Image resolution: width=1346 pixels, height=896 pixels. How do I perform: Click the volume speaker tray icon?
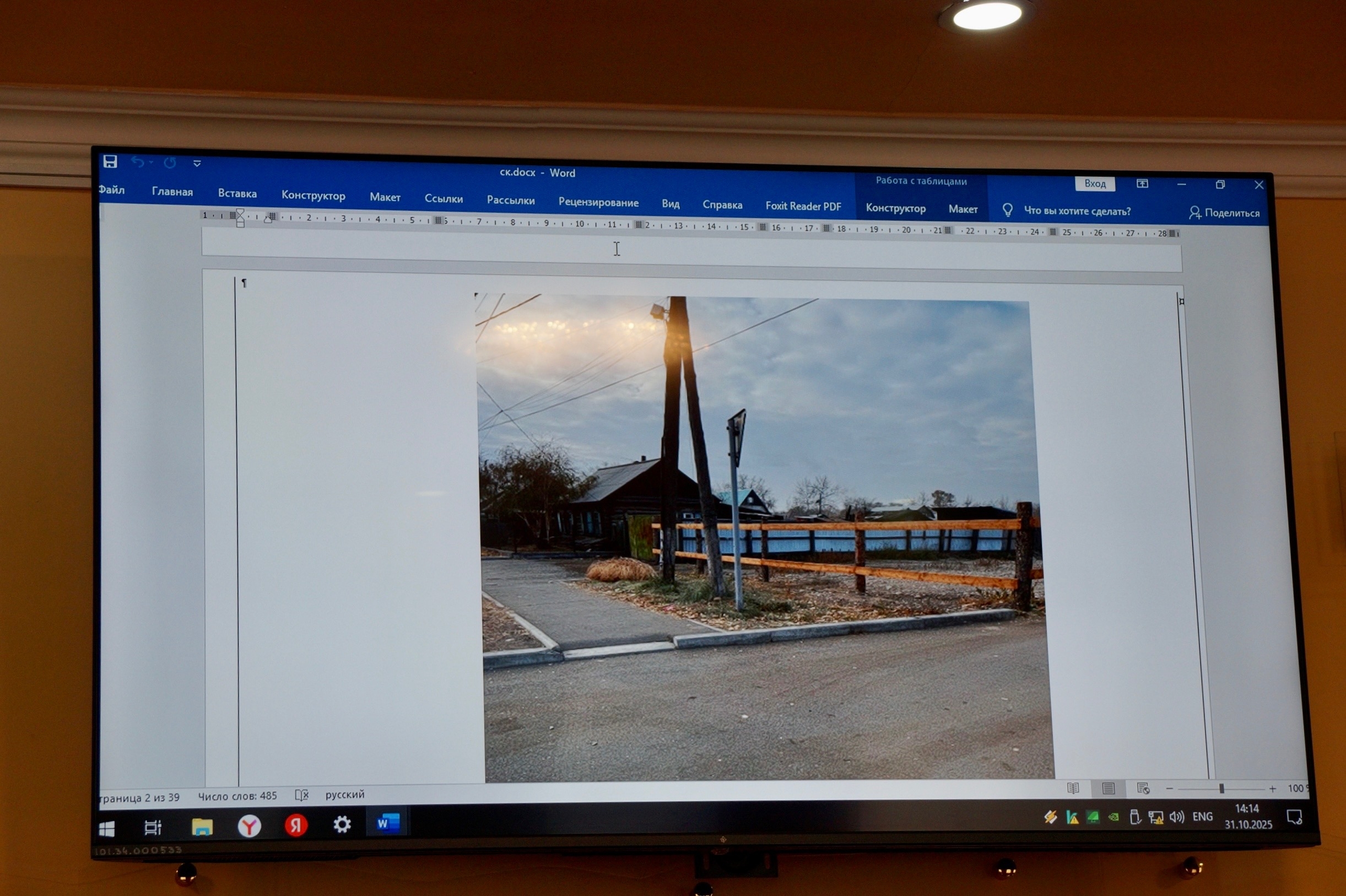pos(1176,817)
